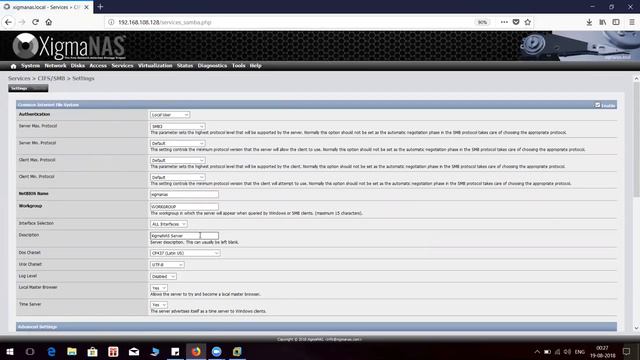
Task: Open the Windows Start menu
Action: (10, 351)
